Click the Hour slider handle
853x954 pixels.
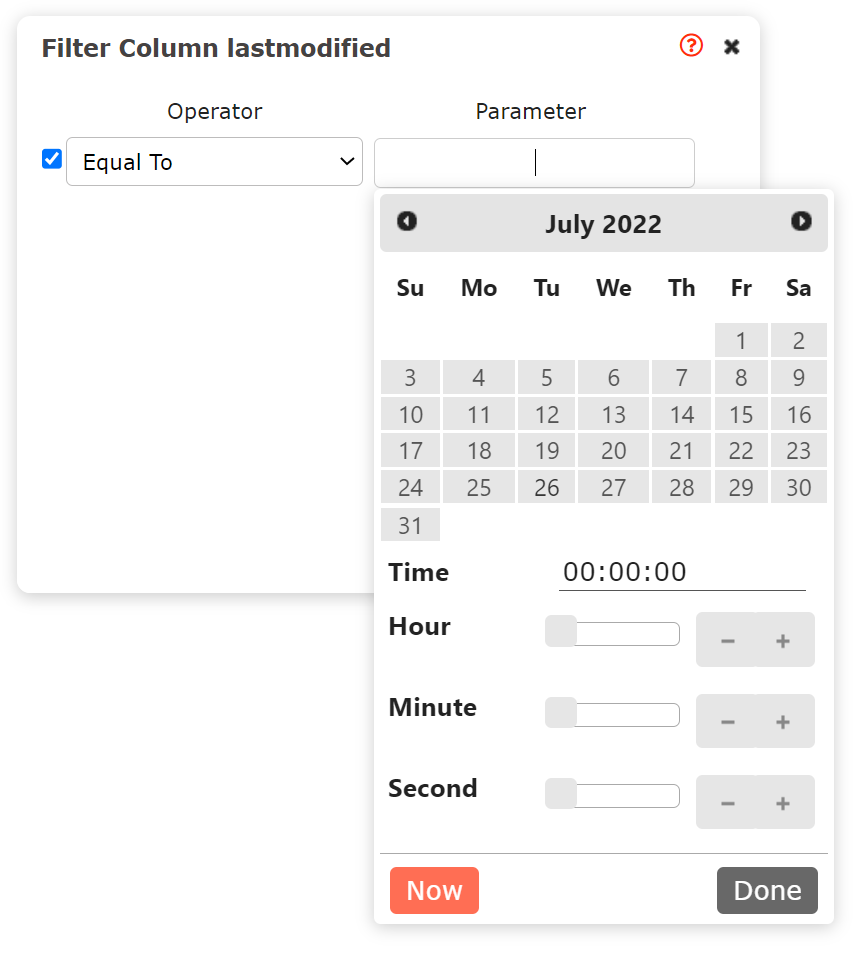coord(559,632)
